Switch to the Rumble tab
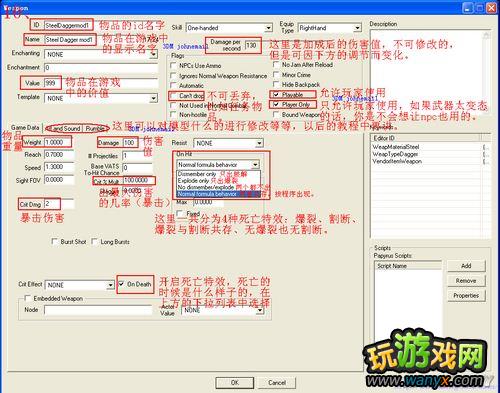 (x=95, y=128)
